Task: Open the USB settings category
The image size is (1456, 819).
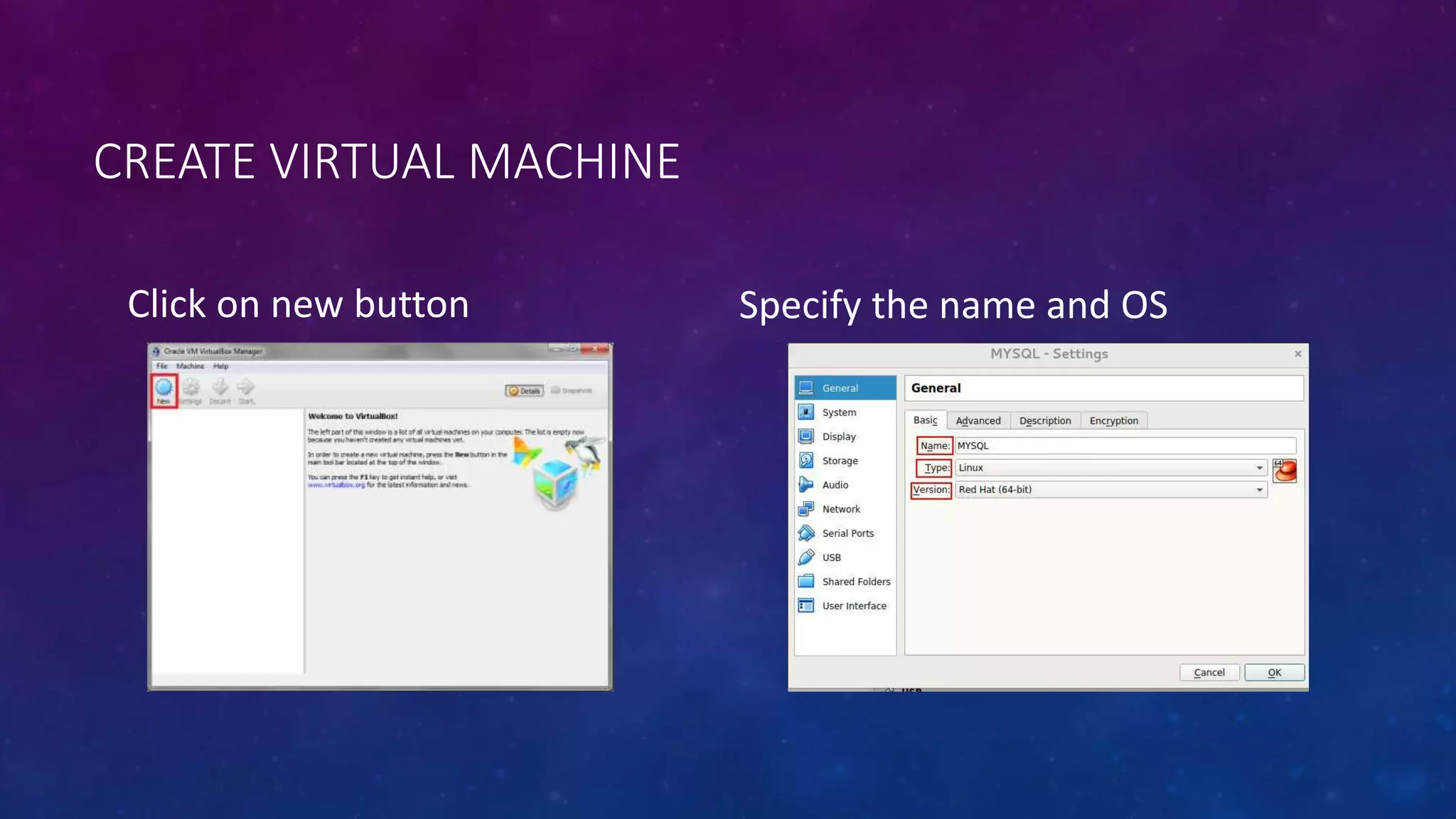Action: coord(845,557)
